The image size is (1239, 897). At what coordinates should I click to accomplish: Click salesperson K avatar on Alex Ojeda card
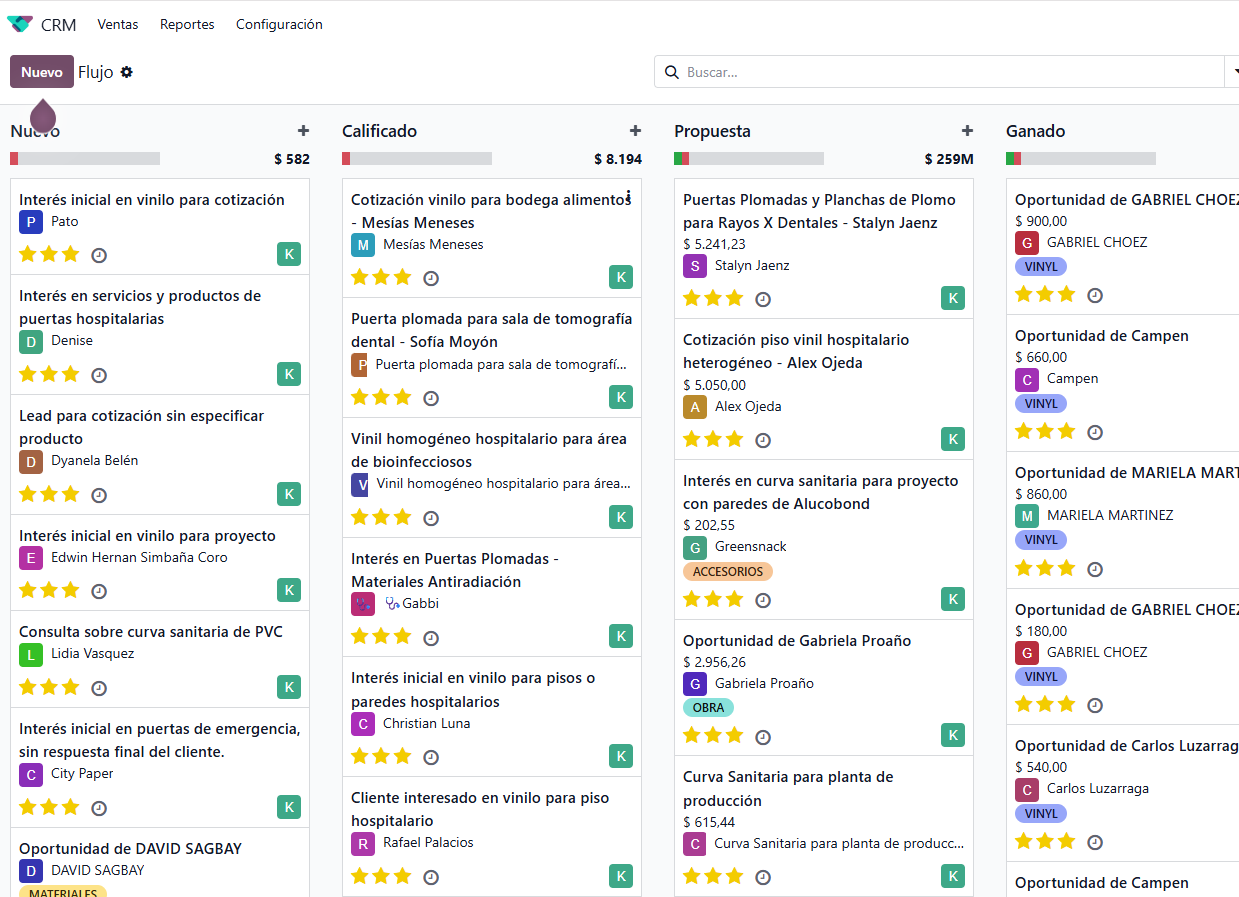click(953, 439)
